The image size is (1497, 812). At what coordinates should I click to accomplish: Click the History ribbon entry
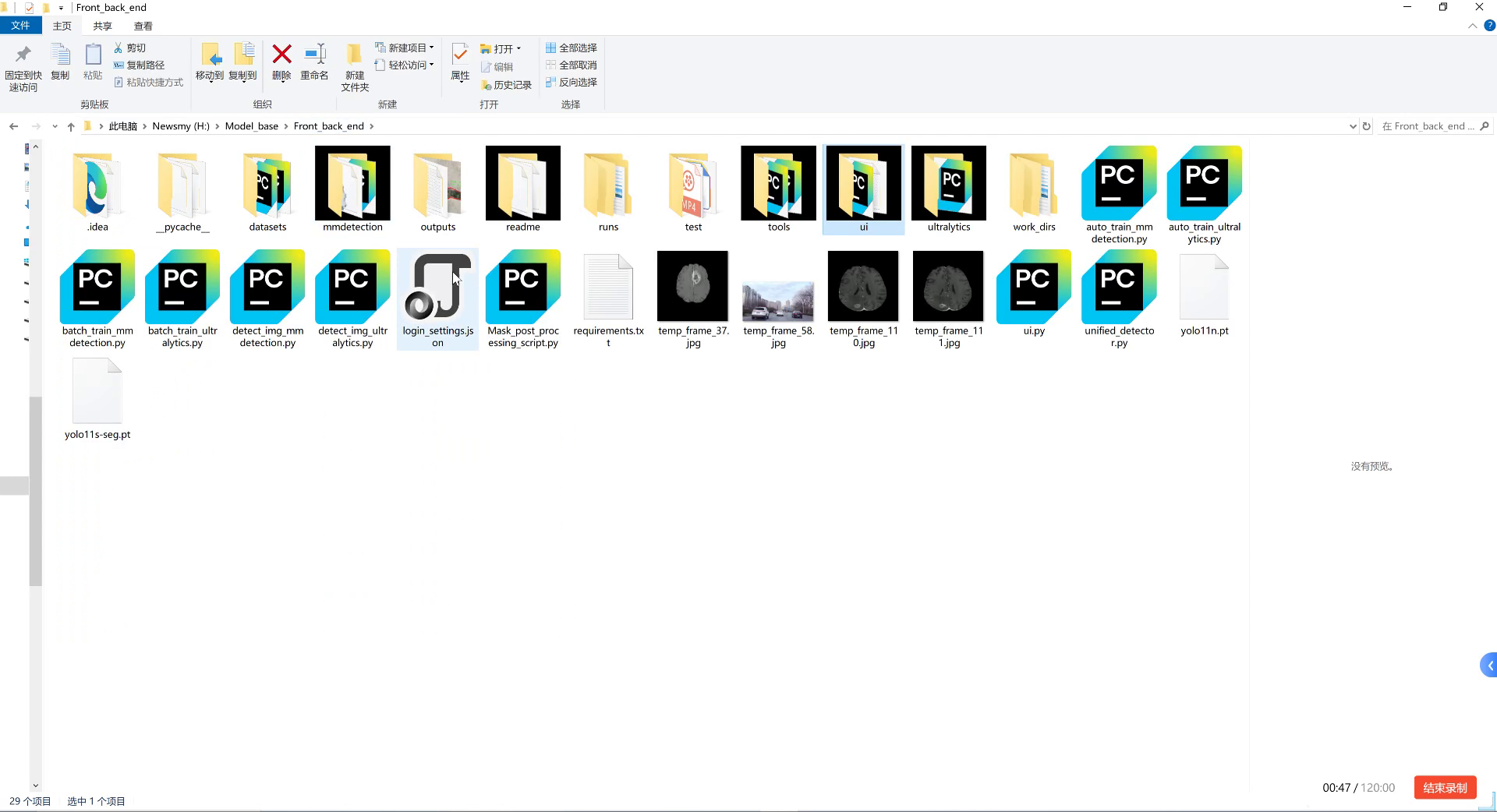point(506,84)
